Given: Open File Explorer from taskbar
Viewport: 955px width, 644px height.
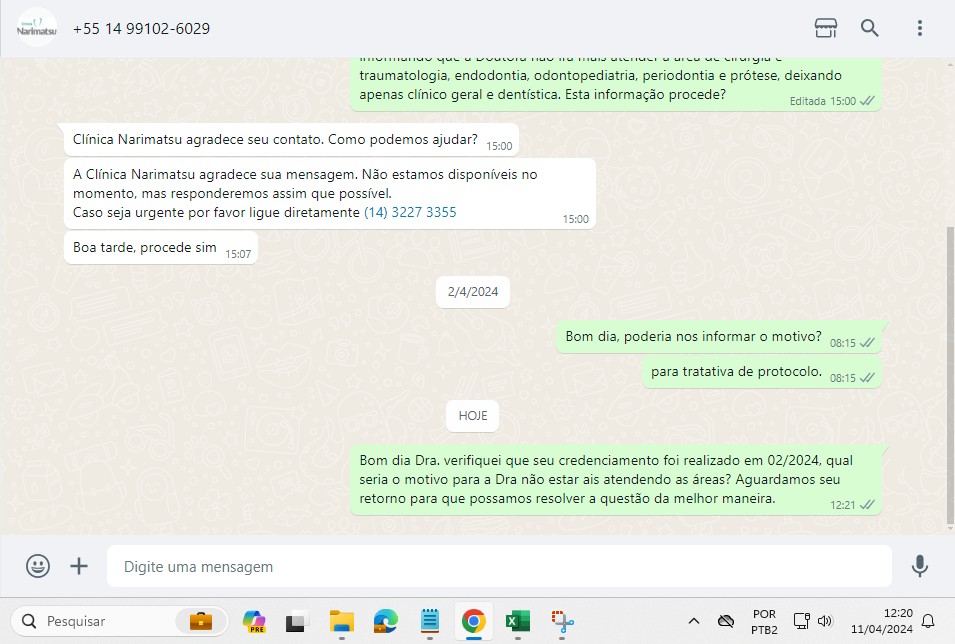Looking at the screenshot, I should pyautogui.click(x=342, y=621).
